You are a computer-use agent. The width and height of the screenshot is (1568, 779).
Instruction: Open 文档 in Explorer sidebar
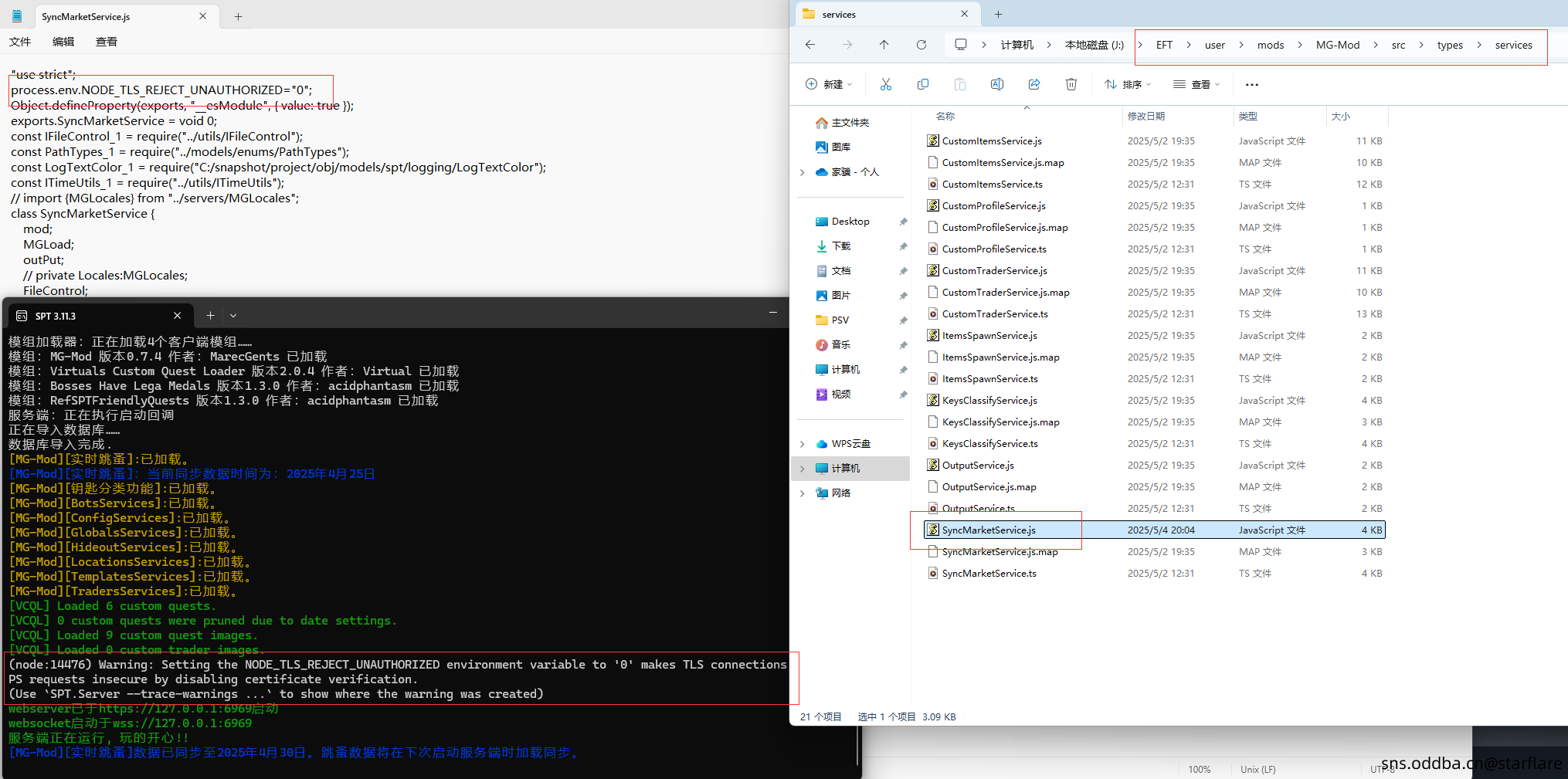(x=840, y=271)
